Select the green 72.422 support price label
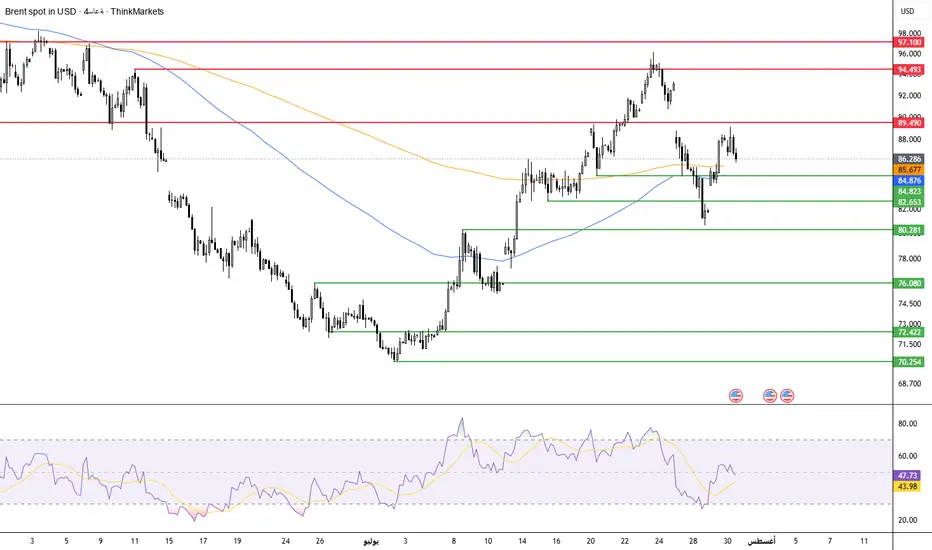Screen dimensions: 932x550 909,332
